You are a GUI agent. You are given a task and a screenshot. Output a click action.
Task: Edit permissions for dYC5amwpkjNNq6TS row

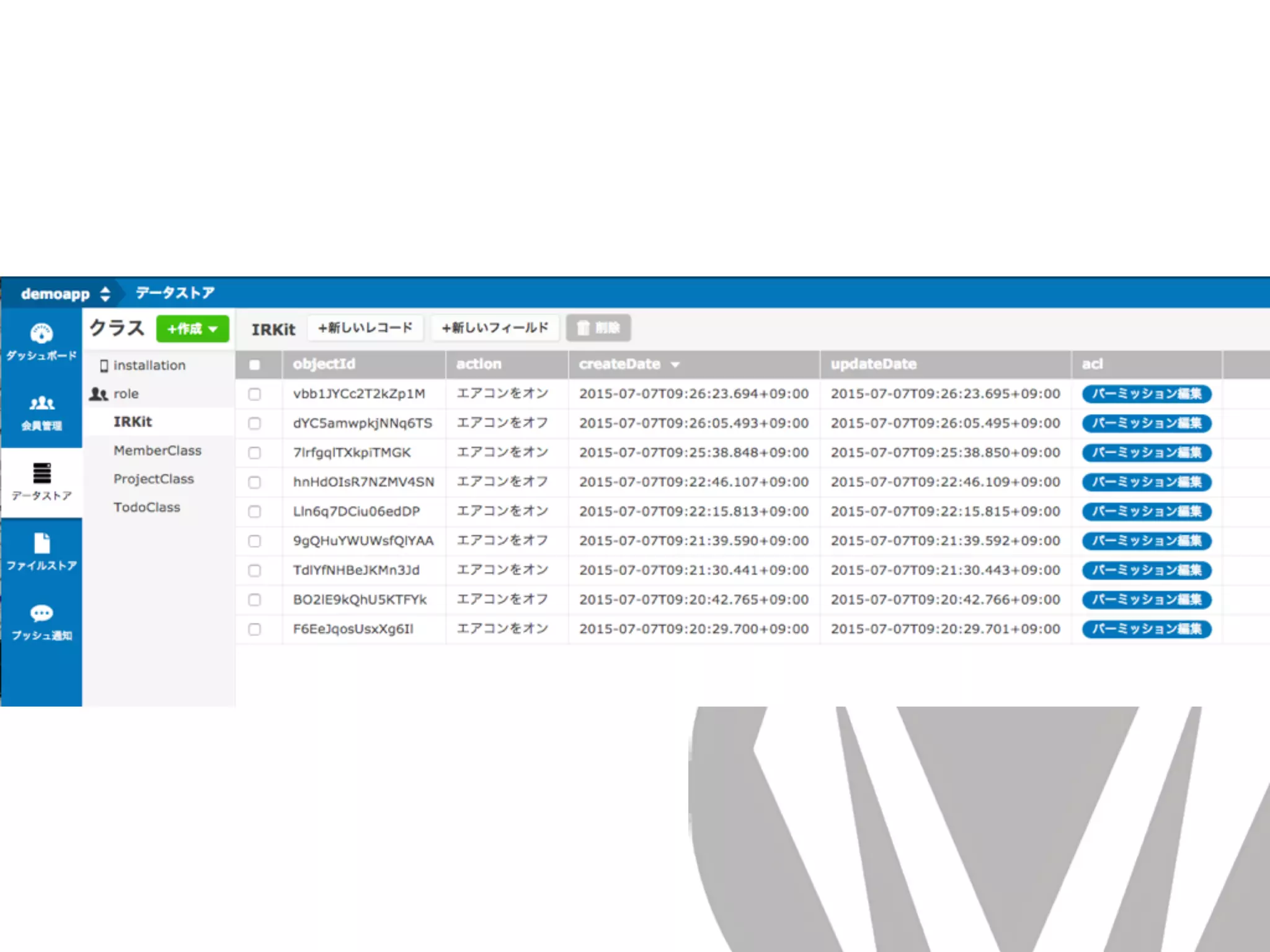1146,423
